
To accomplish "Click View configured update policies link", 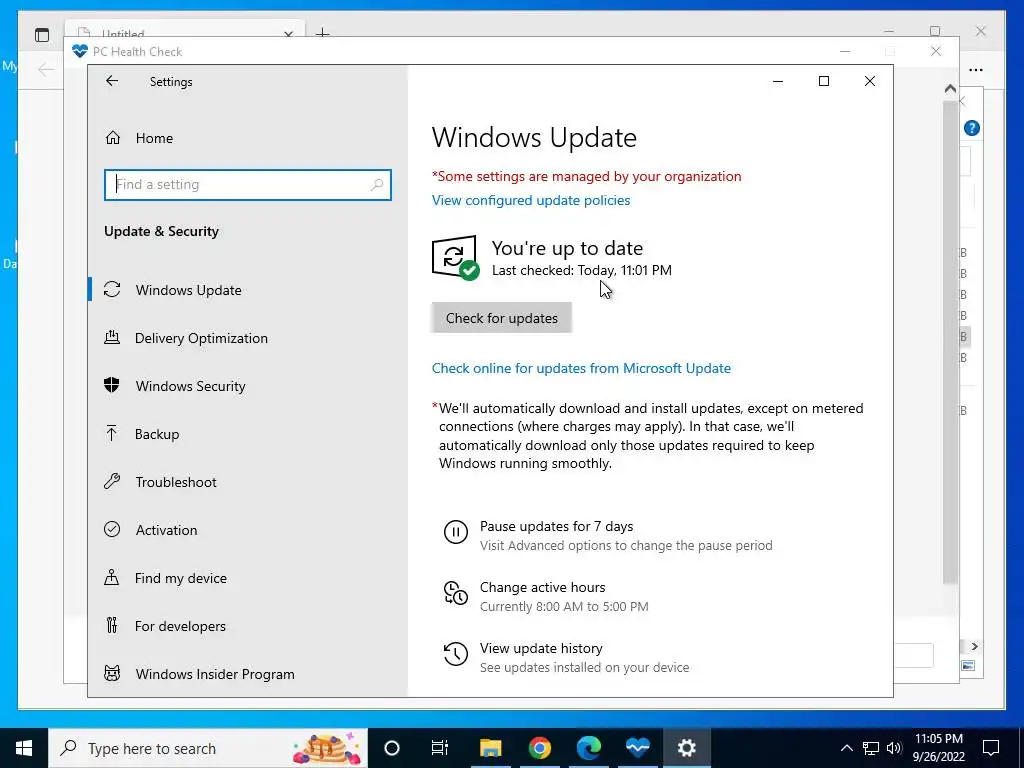I will (x=531, y=200).
